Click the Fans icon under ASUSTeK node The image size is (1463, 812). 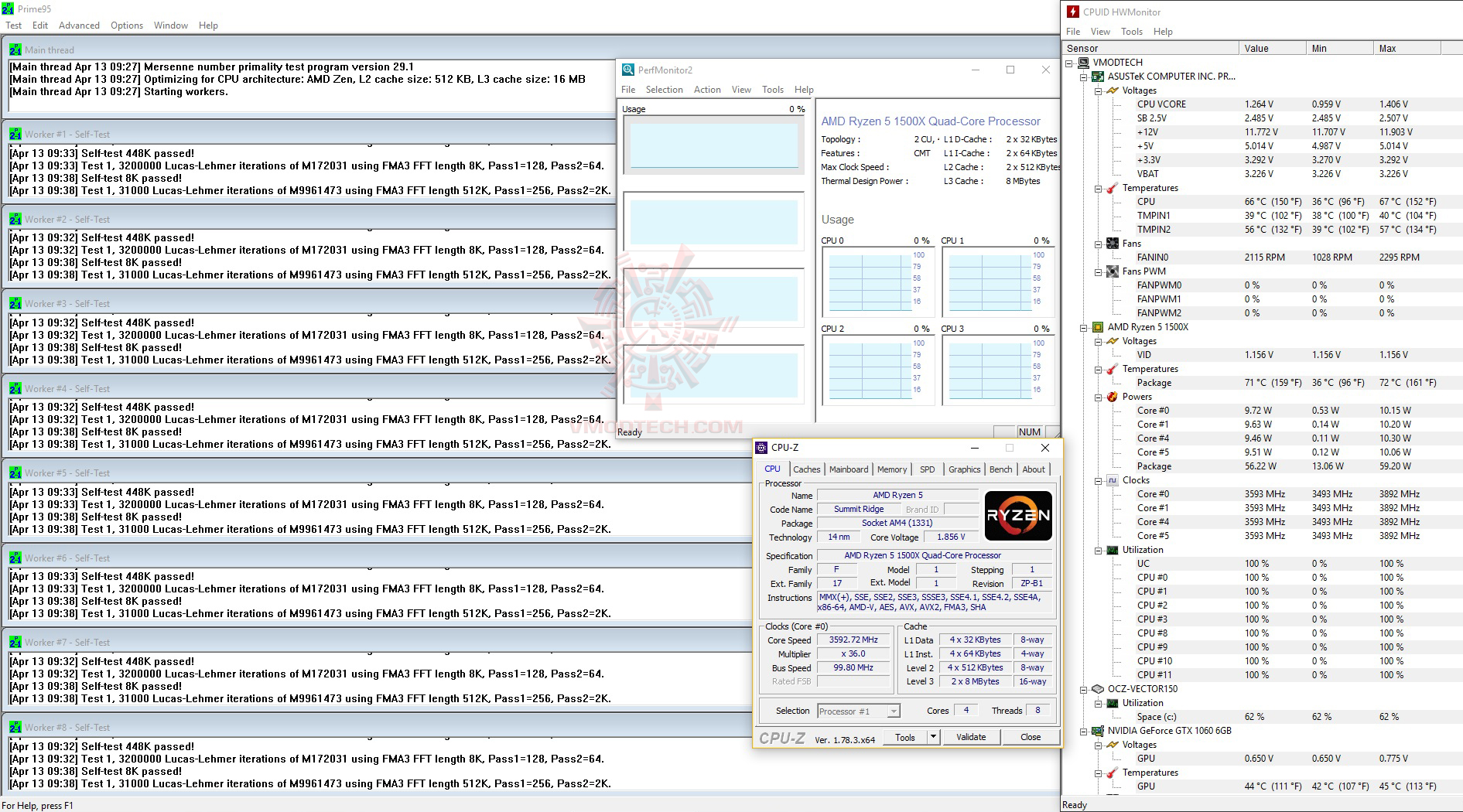1113,244
